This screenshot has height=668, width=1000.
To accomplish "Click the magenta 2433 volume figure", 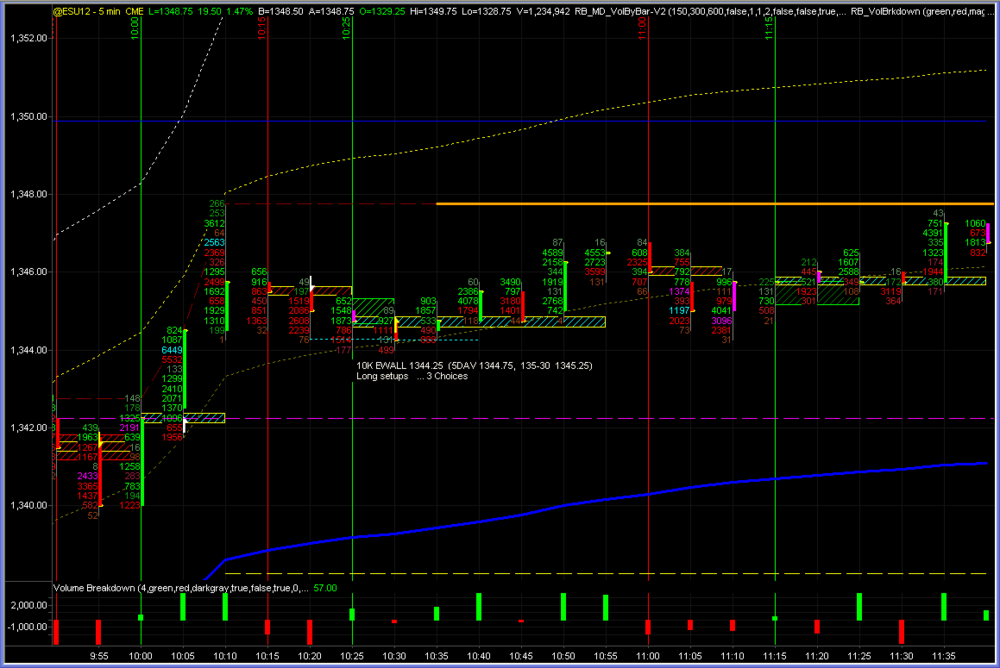I will 87,476.
